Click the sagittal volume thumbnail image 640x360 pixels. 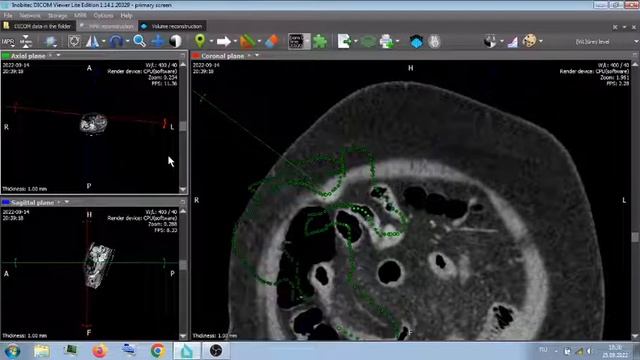pos(99,266)
